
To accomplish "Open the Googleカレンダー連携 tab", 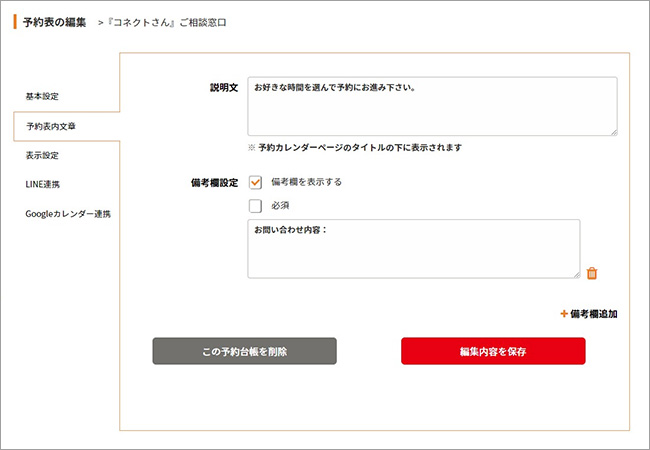I will [67, 213].
